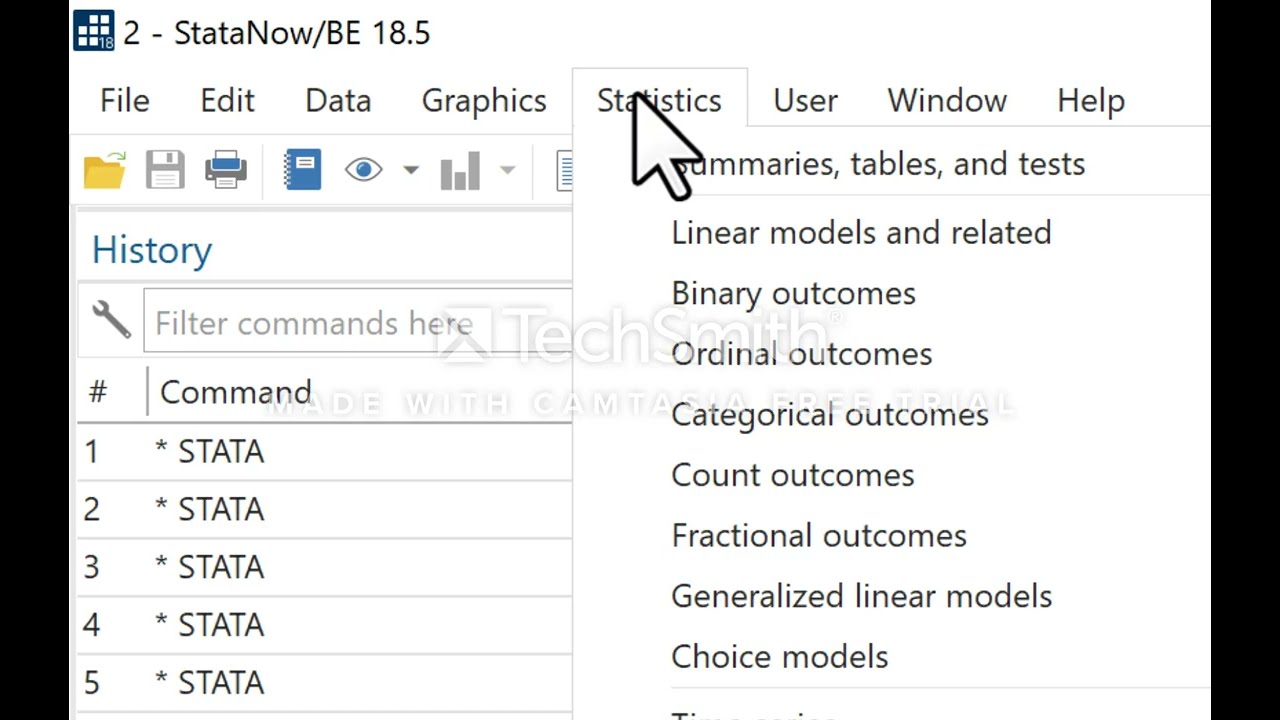Click the # column header

tap(97, 392)
